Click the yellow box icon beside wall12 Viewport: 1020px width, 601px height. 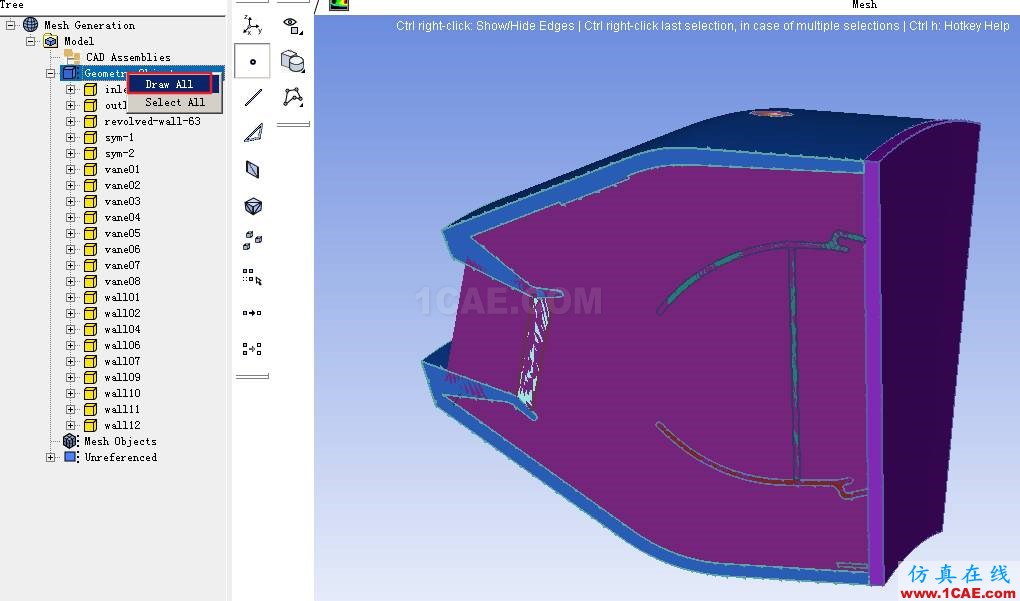coord(90,425)
